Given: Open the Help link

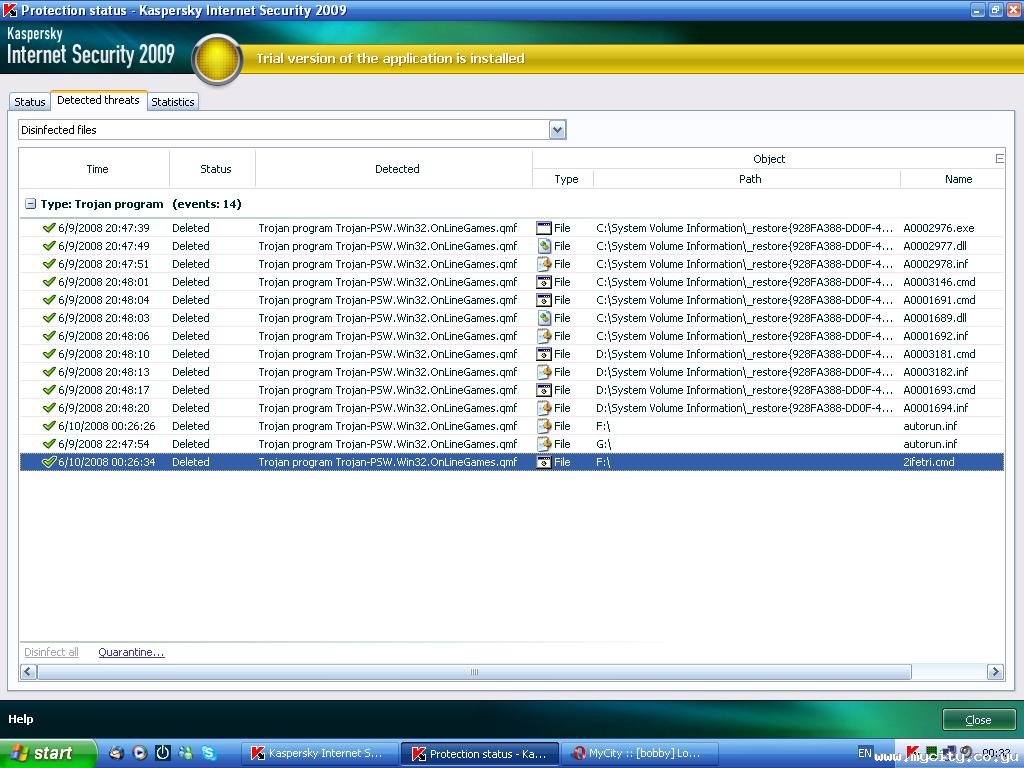Looking at the screenshot, I should tap(21, 719).
